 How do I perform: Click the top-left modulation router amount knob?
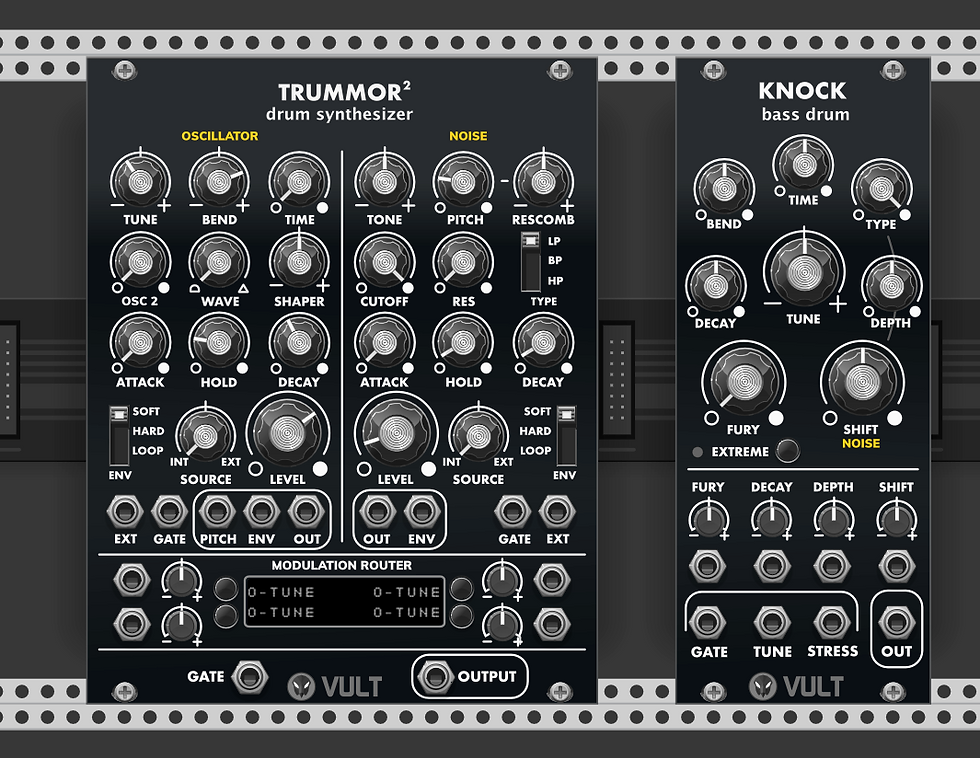181,581
